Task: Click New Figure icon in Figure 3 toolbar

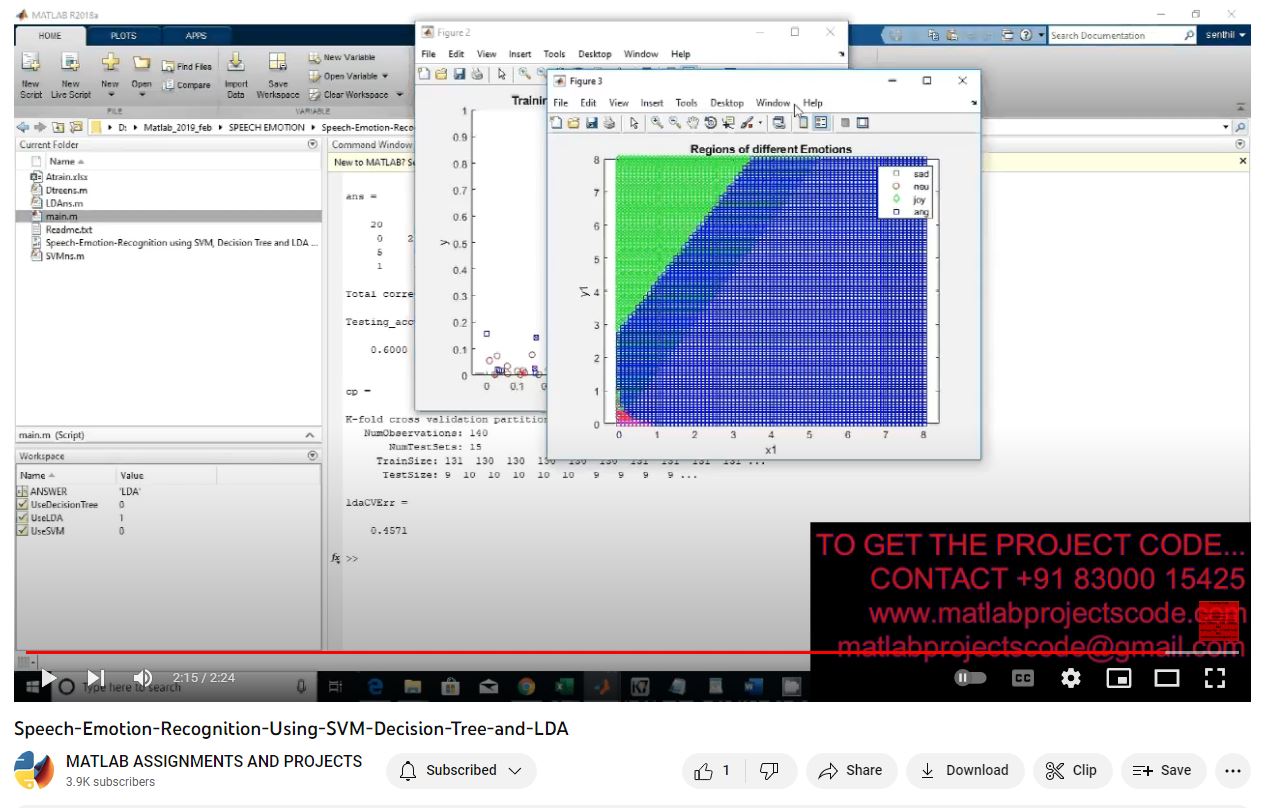Action: coord(558,123)
